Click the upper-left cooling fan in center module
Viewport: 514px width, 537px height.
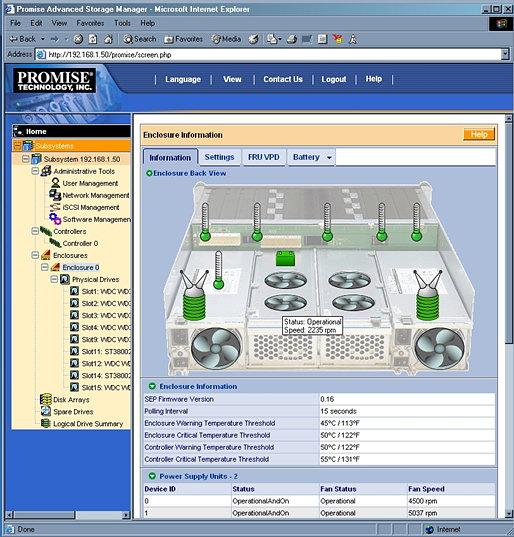click(x=286, y=280)
